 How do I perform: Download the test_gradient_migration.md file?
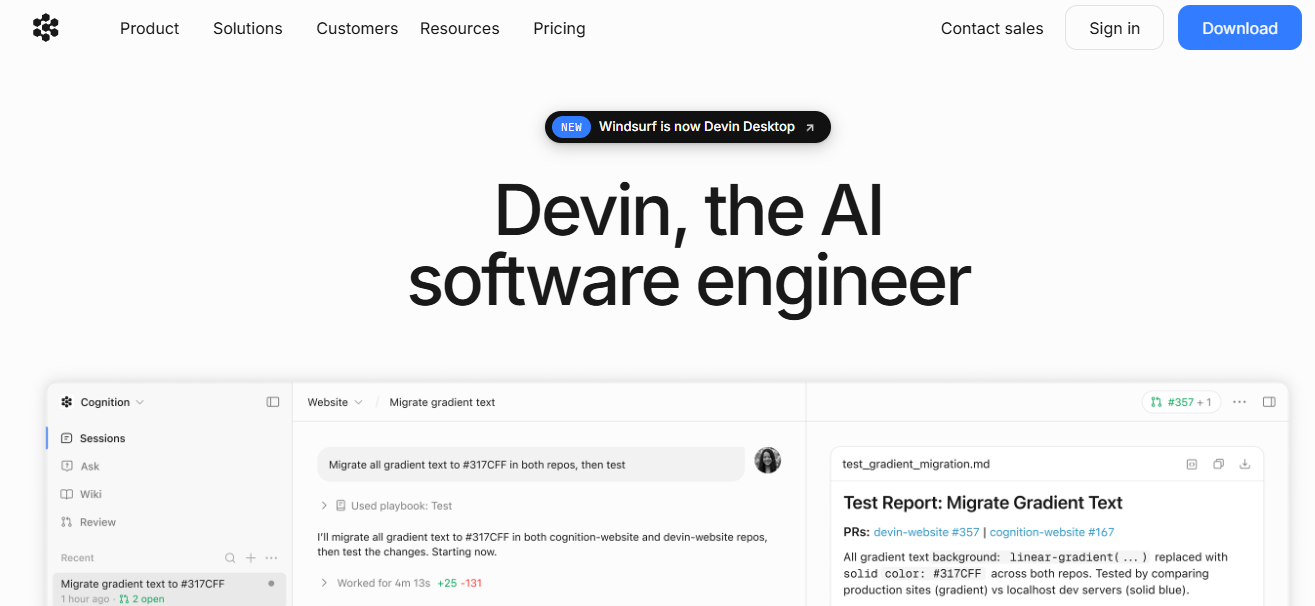(x=1245, y=464)
